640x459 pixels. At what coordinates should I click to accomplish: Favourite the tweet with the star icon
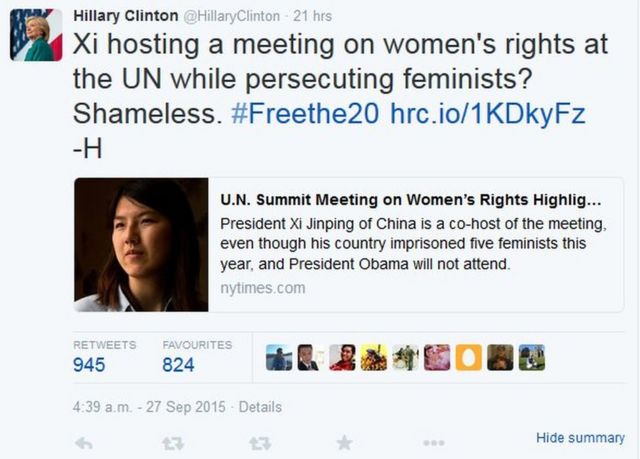pyautogui.click(x=343, y=441)
